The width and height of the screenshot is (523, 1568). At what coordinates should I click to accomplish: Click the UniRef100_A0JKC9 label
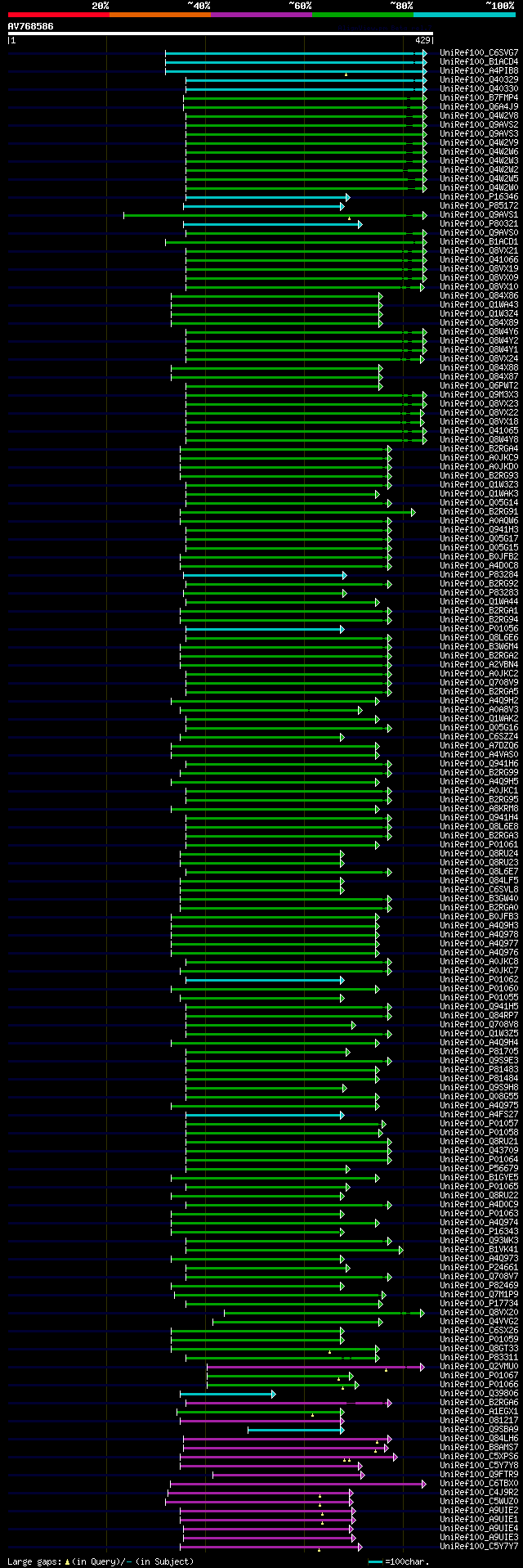479,457
